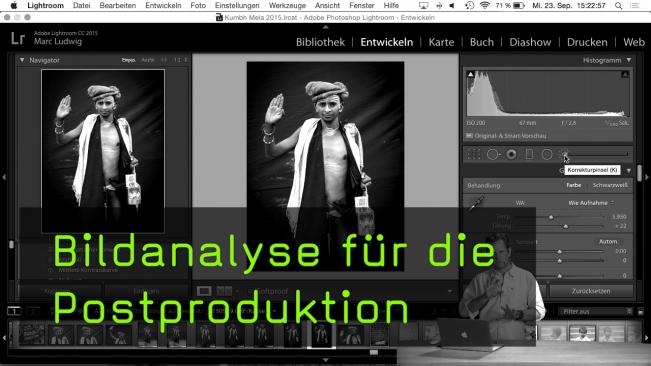Select the before/after comparison view icon
Screen dimensions: 651x366
tap(224, 291)
